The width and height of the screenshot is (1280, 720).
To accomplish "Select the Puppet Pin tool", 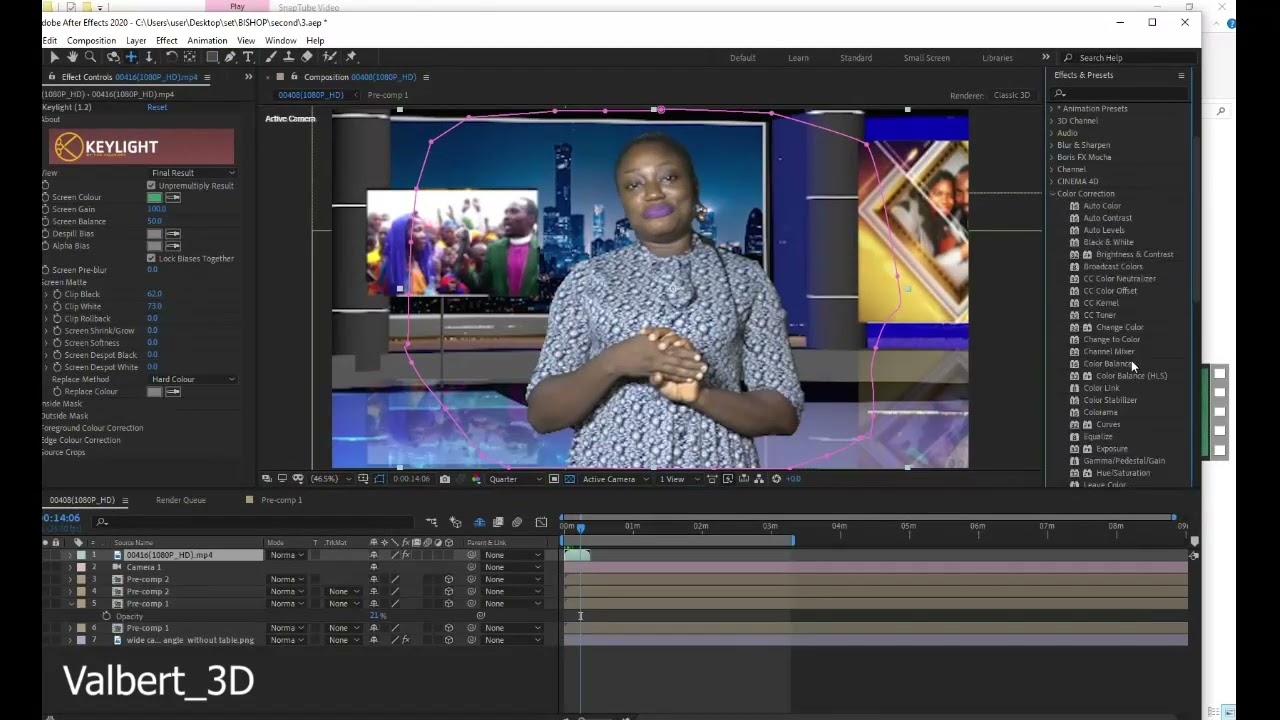I will (351, 57).
